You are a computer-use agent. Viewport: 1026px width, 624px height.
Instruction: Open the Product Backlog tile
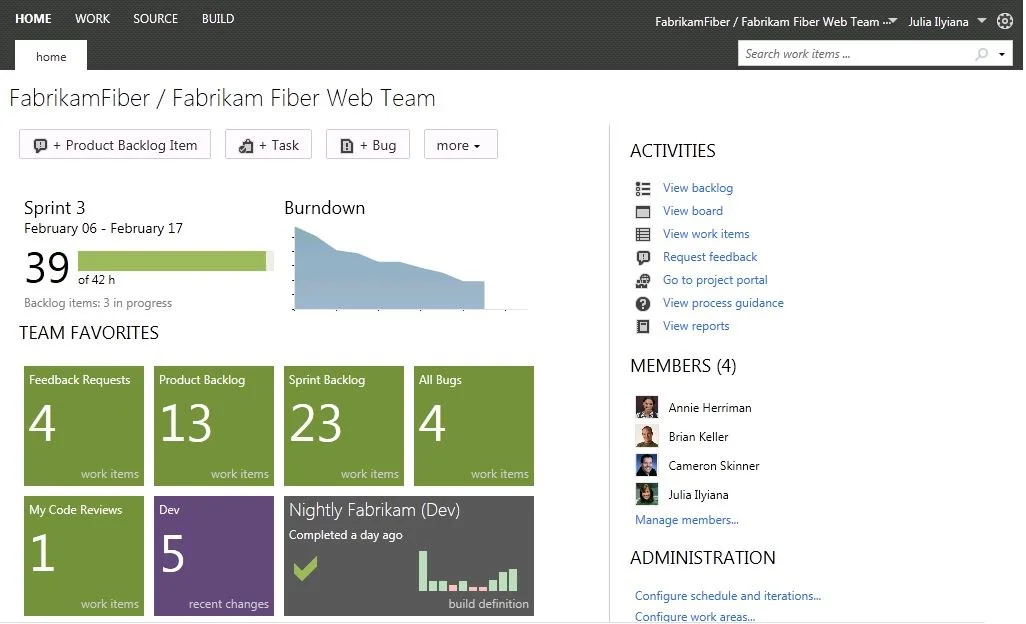point(214,426)
